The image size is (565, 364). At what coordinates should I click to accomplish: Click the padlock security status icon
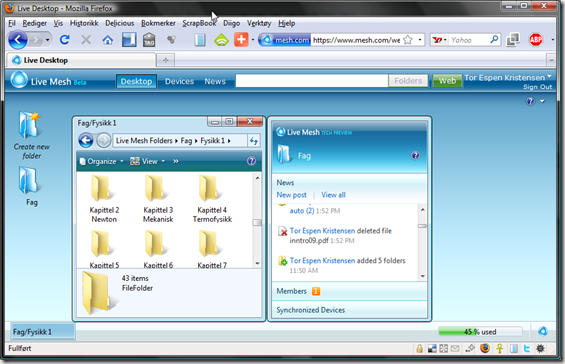pos(419,349)
